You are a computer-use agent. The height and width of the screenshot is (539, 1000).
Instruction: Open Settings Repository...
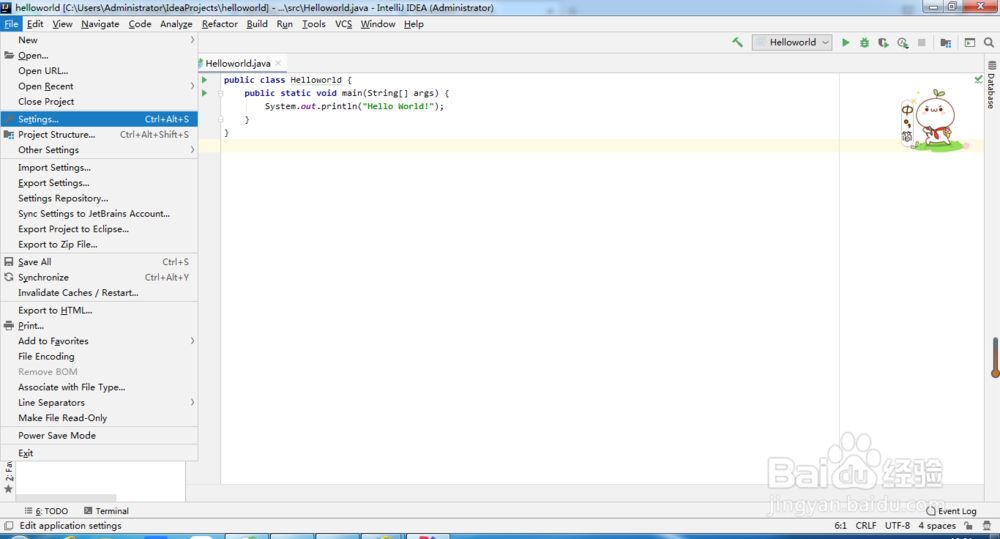(99, 198)
